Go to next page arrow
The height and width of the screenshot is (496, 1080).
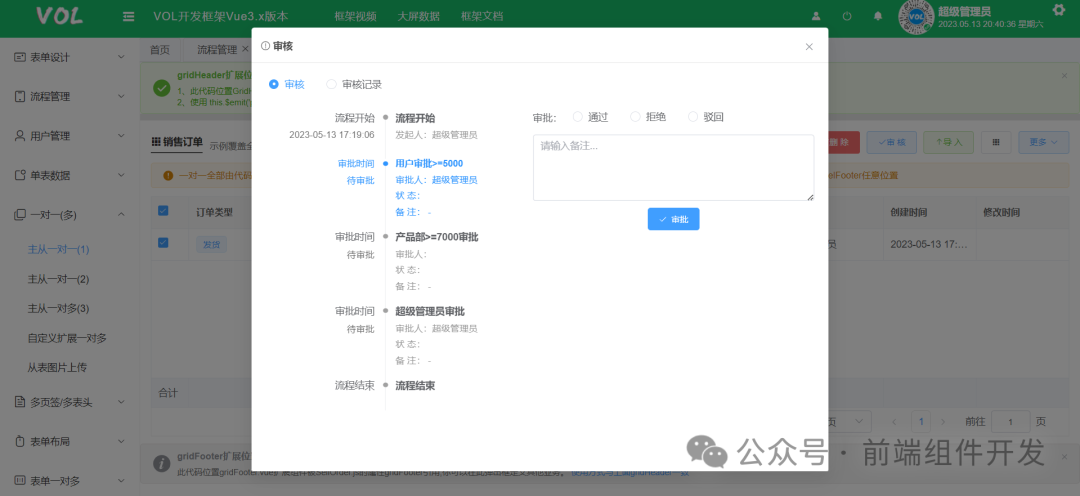tap(943, 421)
